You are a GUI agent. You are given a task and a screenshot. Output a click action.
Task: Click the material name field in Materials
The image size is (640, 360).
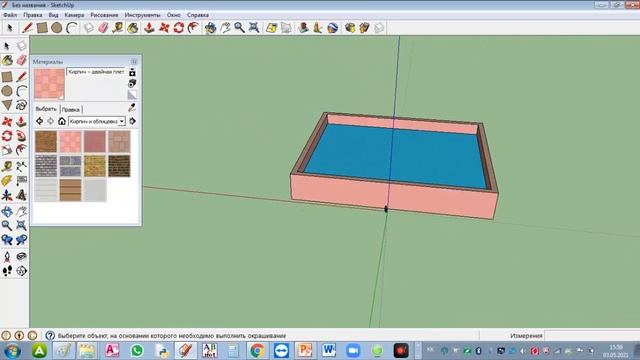coord(96,72)
